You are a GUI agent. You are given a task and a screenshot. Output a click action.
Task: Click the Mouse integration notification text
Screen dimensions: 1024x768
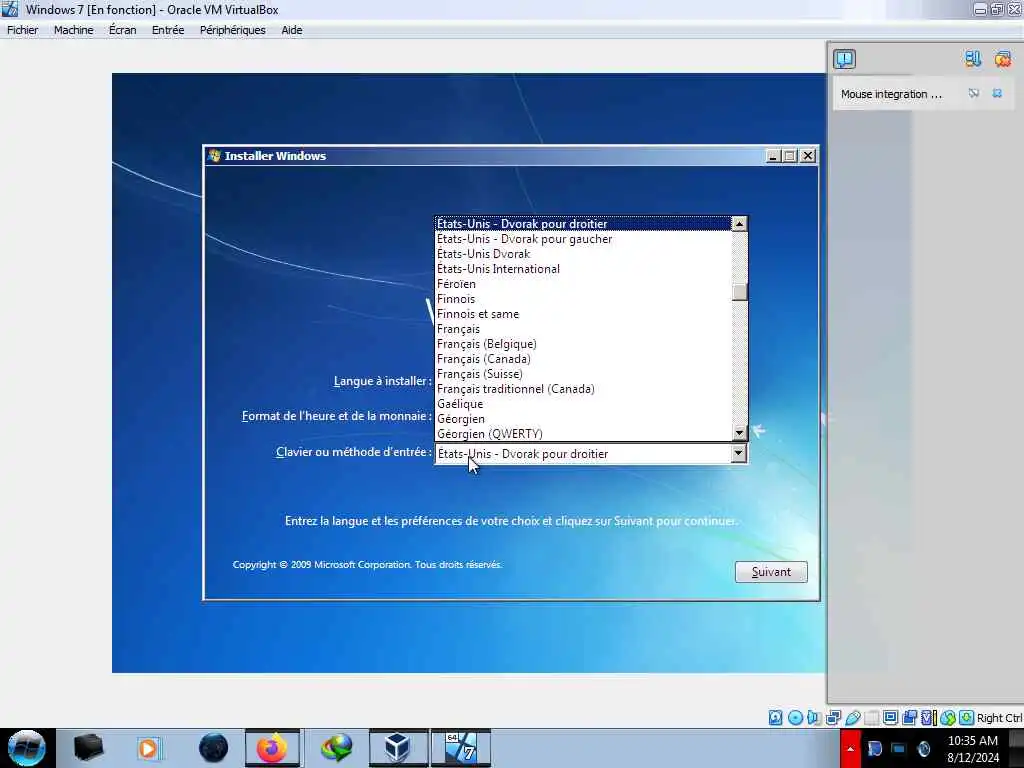pos(891,94)
